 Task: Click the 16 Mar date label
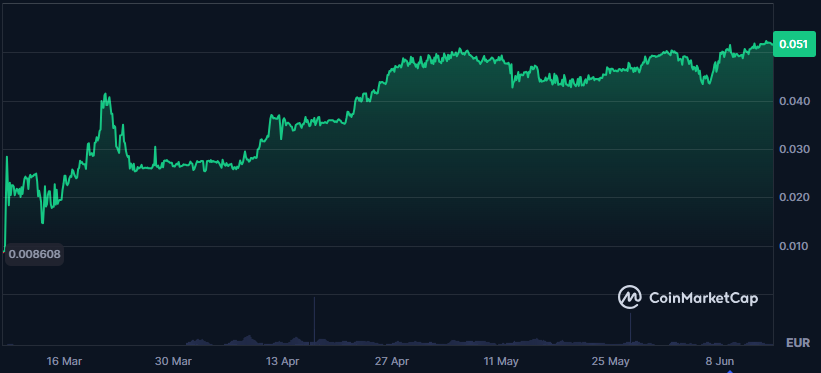[x=64, y=361]
